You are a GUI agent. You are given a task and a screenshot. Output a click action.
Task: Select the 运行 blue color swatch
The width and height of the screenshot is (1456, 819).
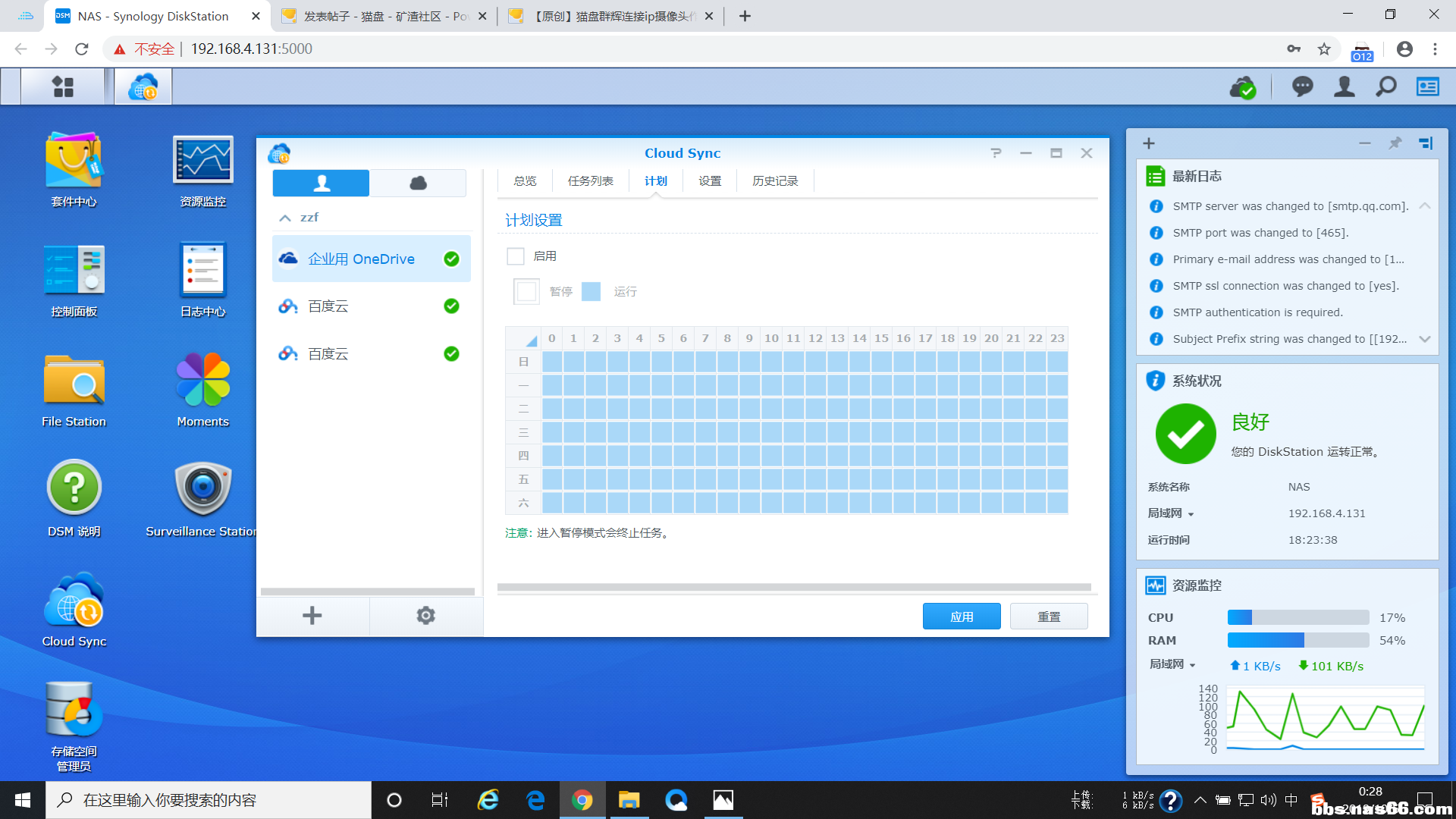click(591, 291)
